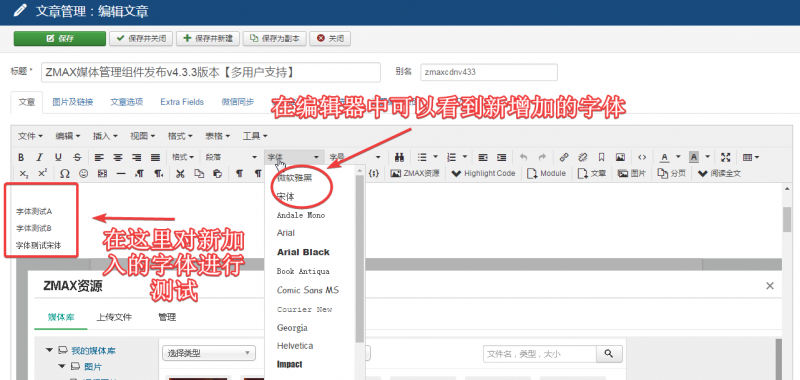Insert a link using the chain icon
Screen dimensions: 800x380
pyautogui.click(x=564, y=157)
